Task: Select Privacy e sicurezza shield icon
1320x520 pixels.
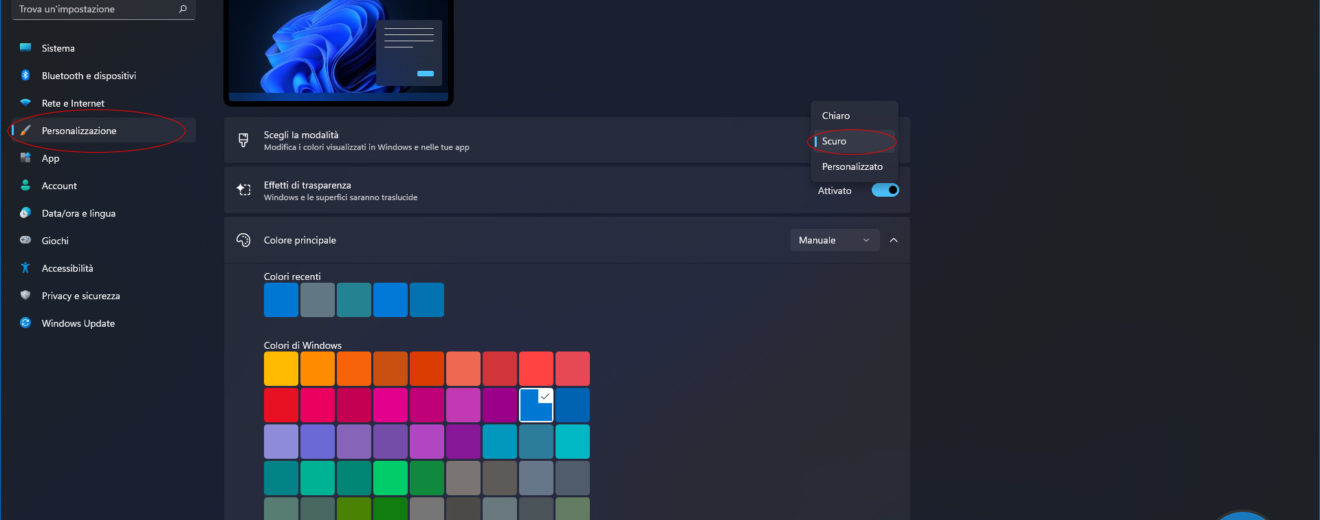Action: 25,296
